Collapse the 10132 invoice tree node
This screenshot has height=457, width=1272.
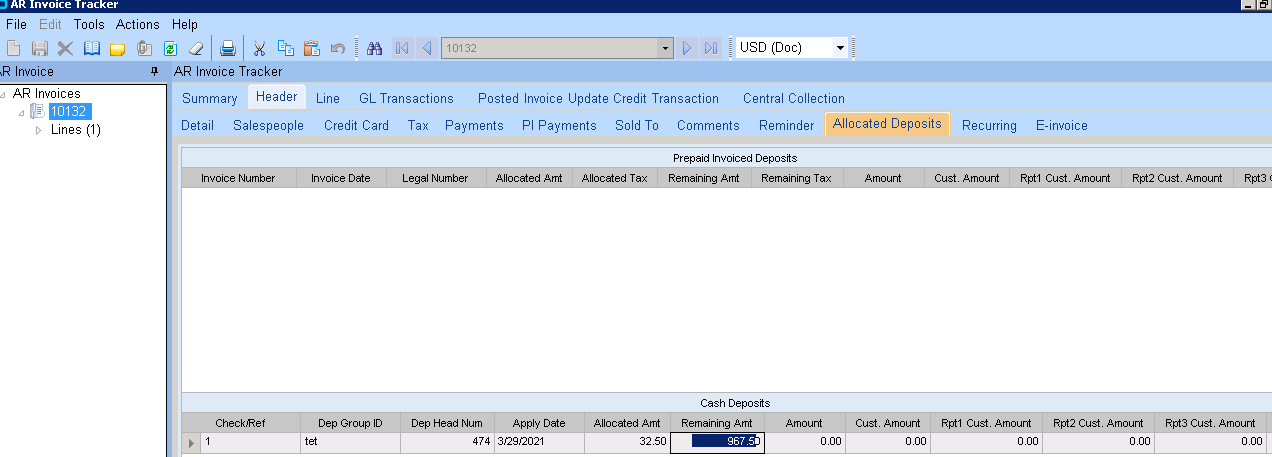click(x=21, y=112)
